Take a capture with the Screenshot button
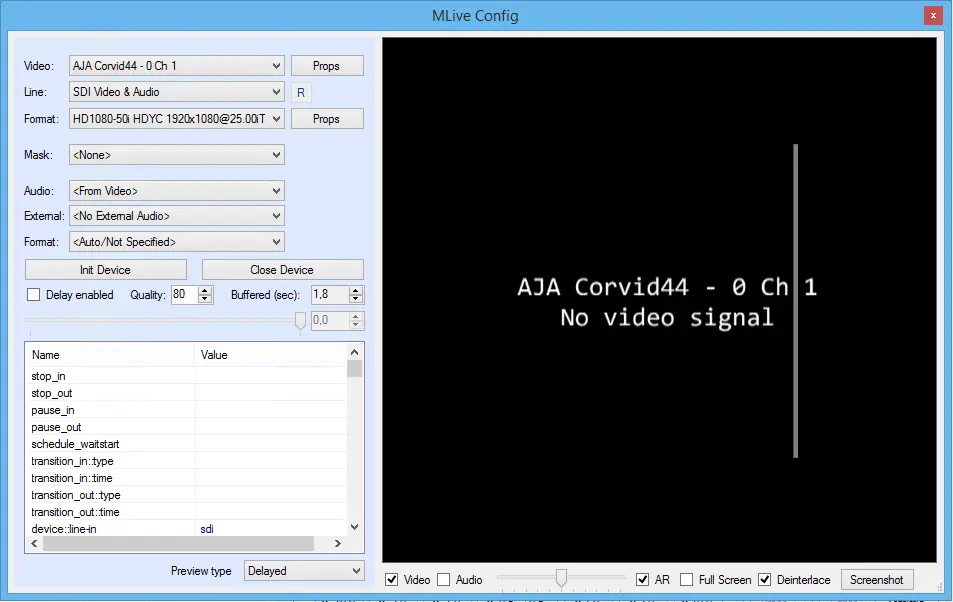Screen dimensions: 953x602 [x=876, y=580]
